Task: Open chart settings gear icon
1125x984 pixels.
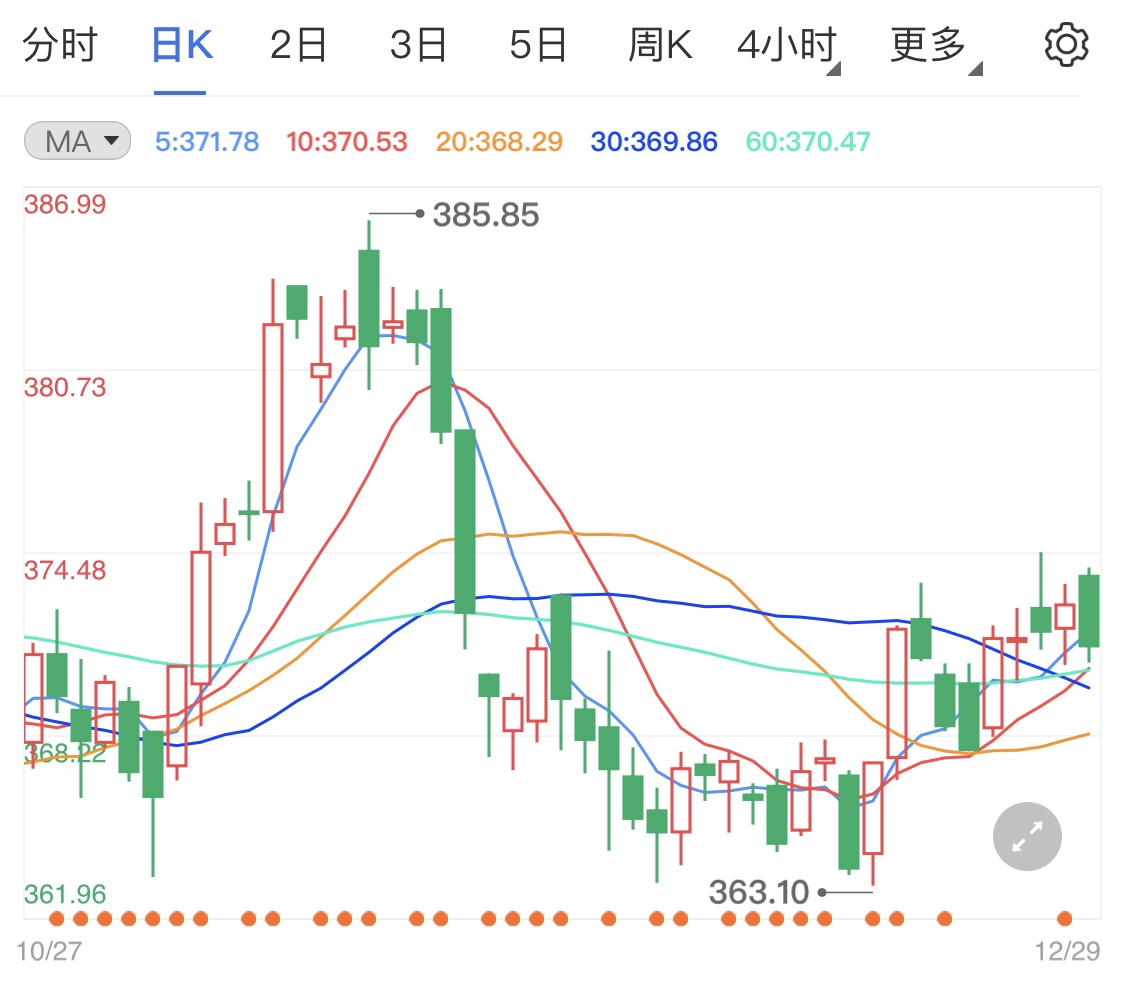Action: coord(1066,45)
